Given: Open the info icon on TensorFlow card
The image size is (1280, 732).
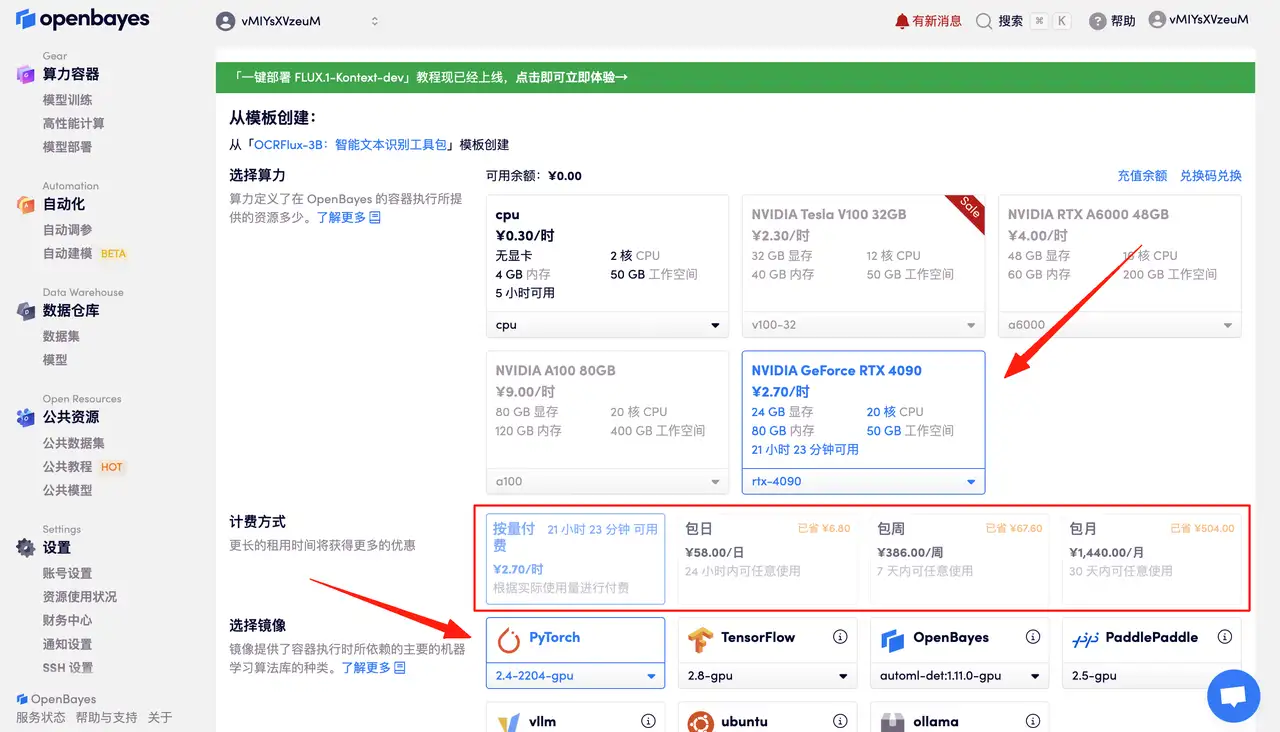Looking at the screenshot, I should pyautogui.click(x=840, y=637).
